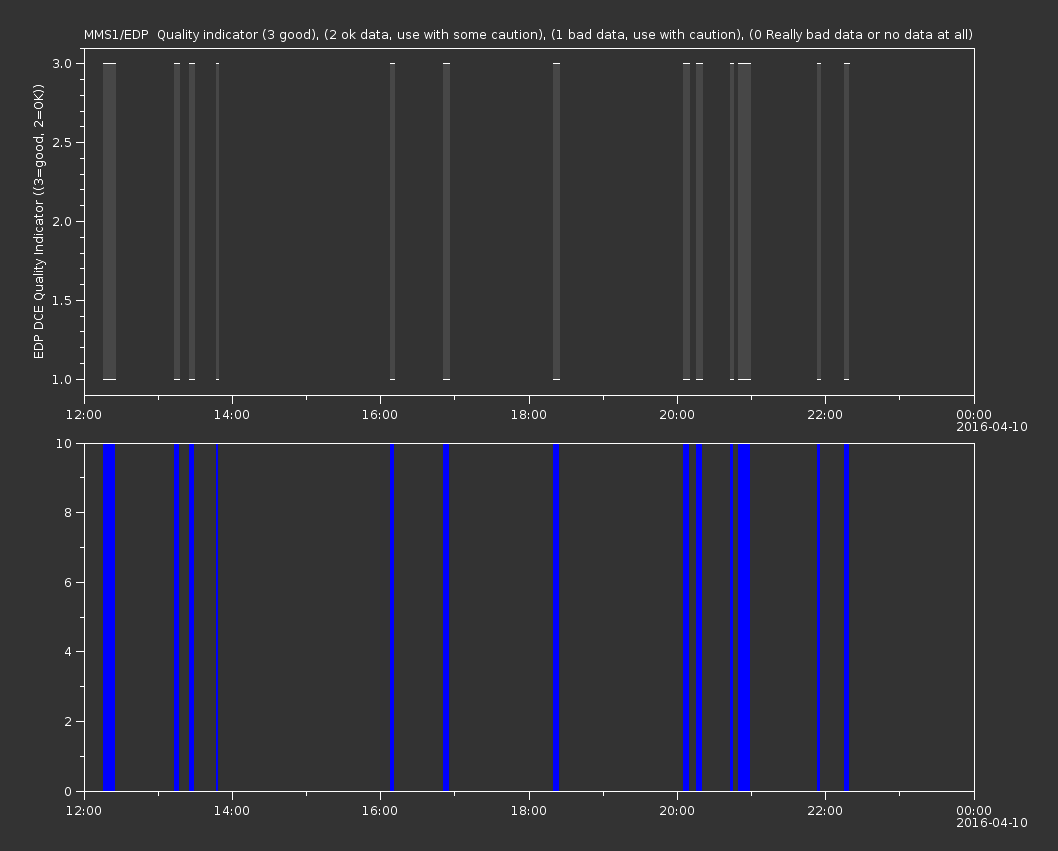Select the wide blue bar just after 12:00
Screen dimensions: 1058x851
[109, 617]
